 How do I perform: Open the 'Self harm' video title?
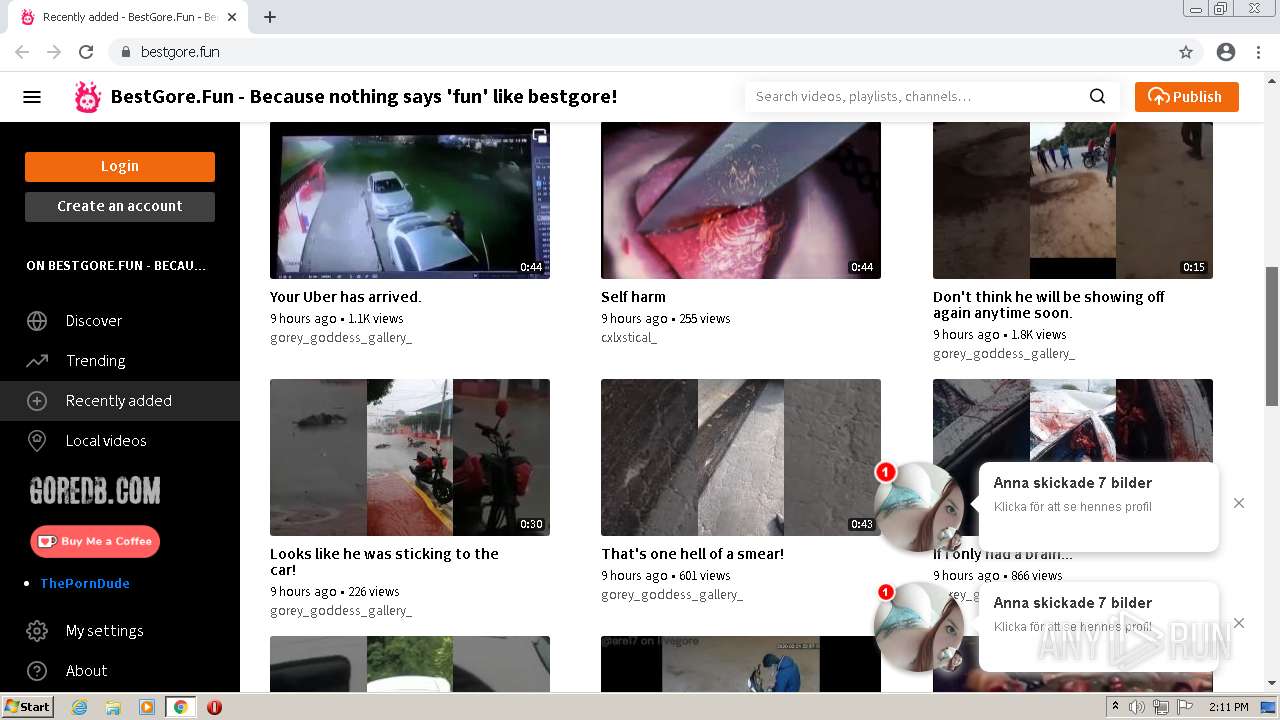(x=633, y=297)
